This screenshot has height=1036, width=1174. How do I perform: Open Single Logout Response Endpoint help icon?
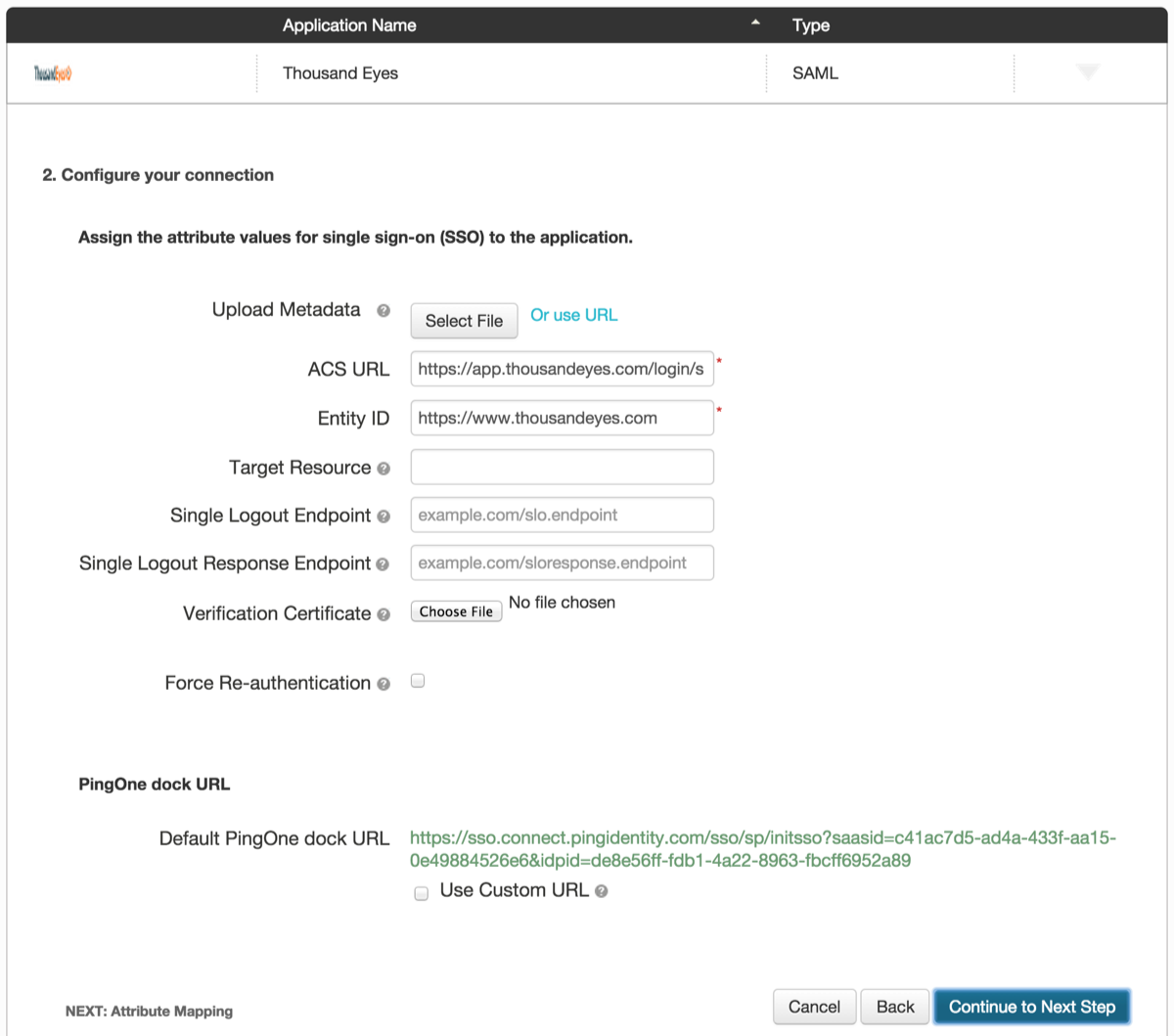point(383,564)
